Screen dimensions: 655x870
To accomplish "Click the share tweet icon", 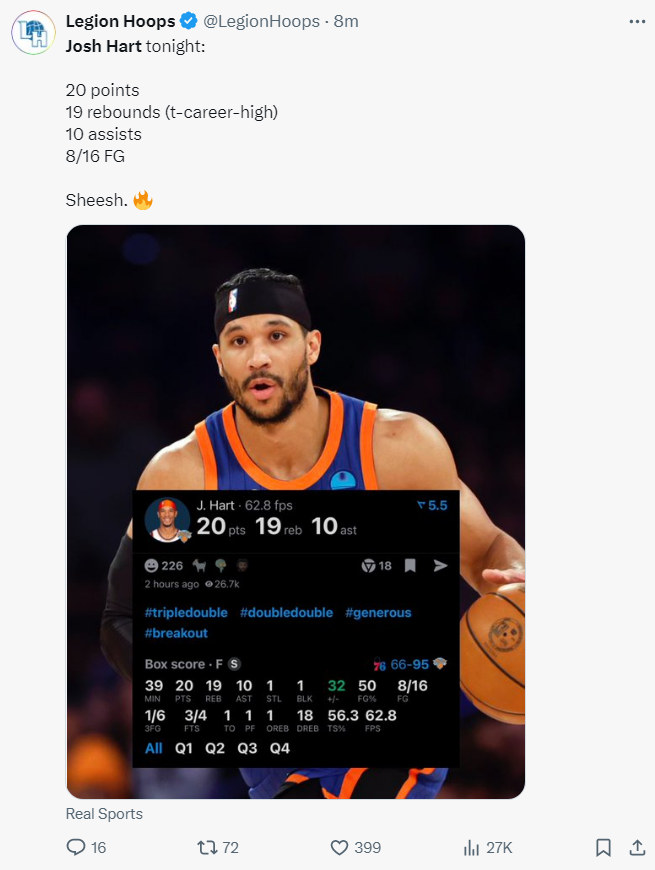I will coord(636,847).
